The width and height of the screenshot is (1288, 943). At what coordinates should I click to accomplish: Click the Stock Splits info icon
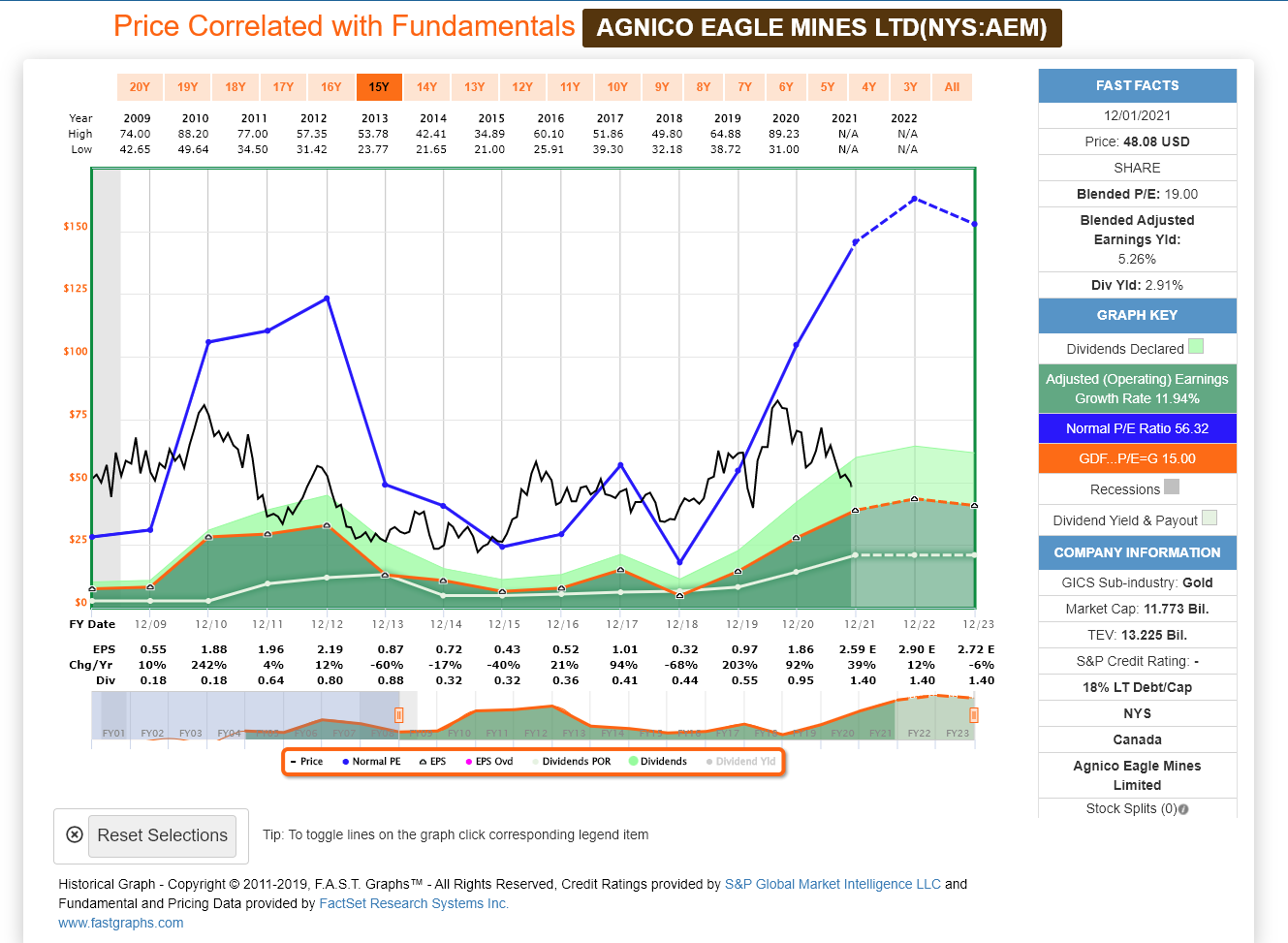click(1183, 809)
